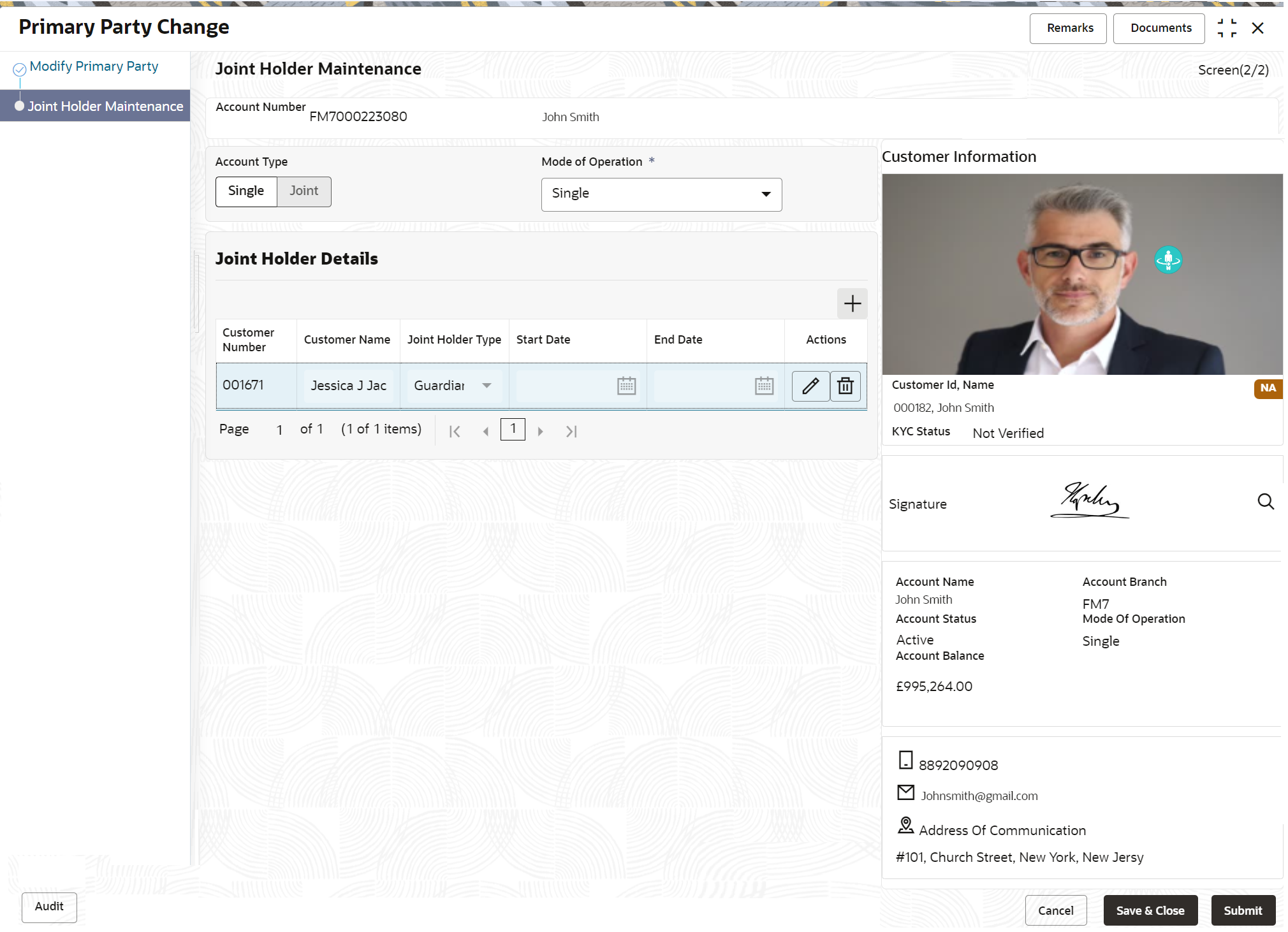
Task: Click the customer photo thumbnail
Action: 1081,274
